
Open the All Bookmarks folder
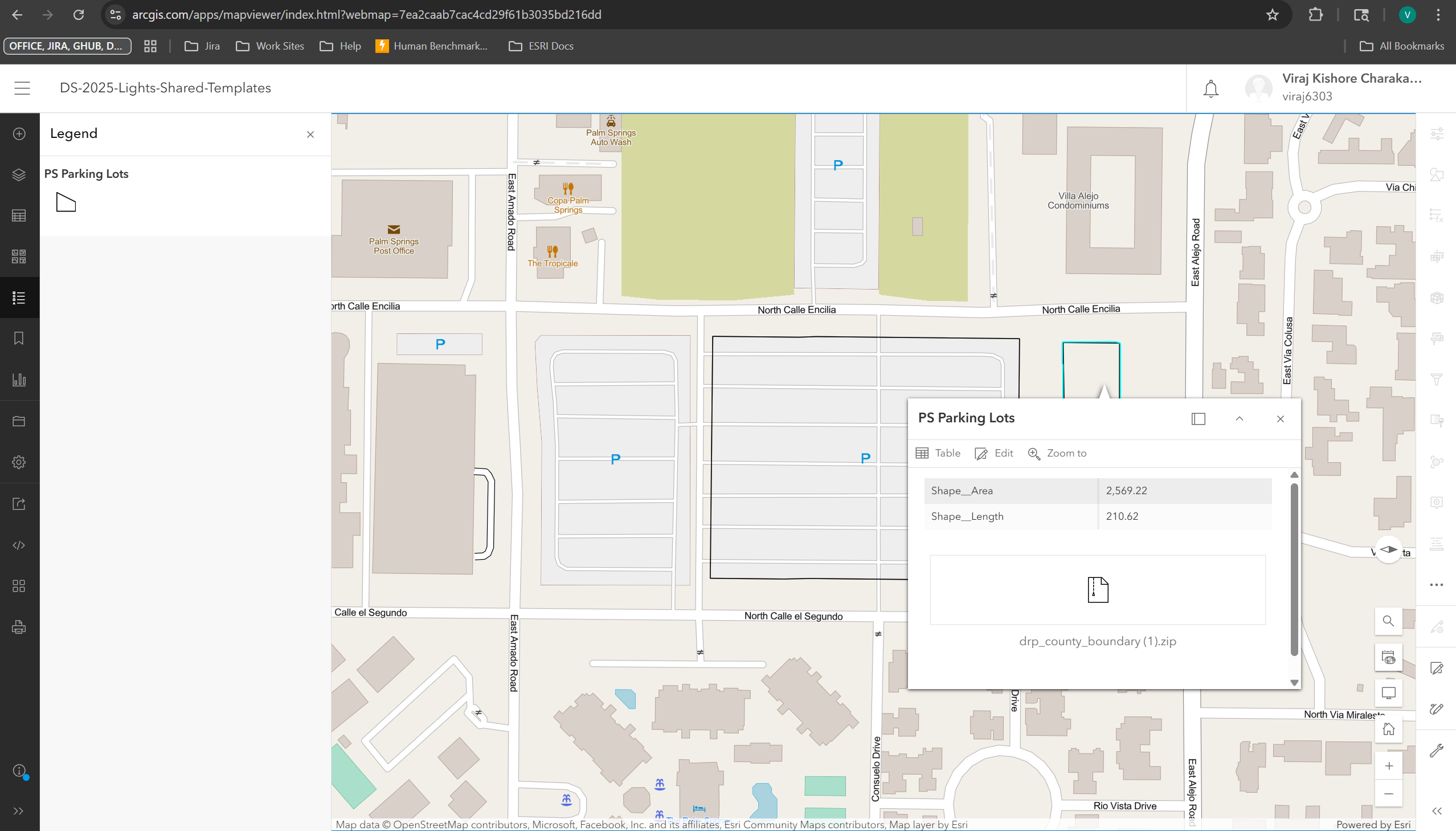click(1402, 46)
